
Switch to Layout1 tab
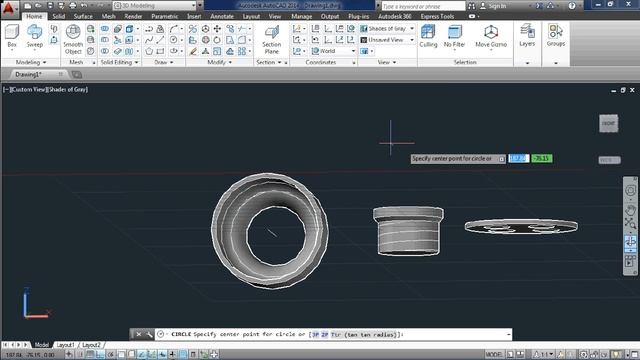point(65,345)
